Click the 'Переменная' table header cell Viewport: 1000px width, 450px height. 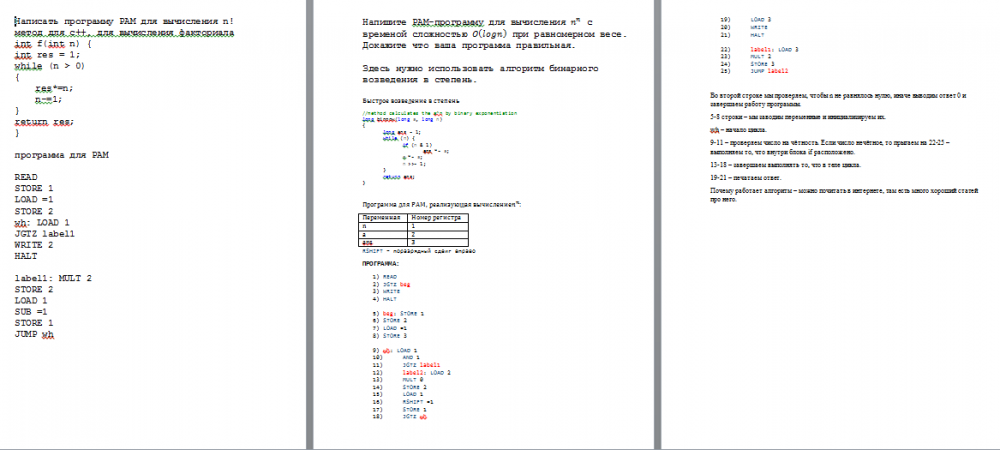tap(381, 217)
